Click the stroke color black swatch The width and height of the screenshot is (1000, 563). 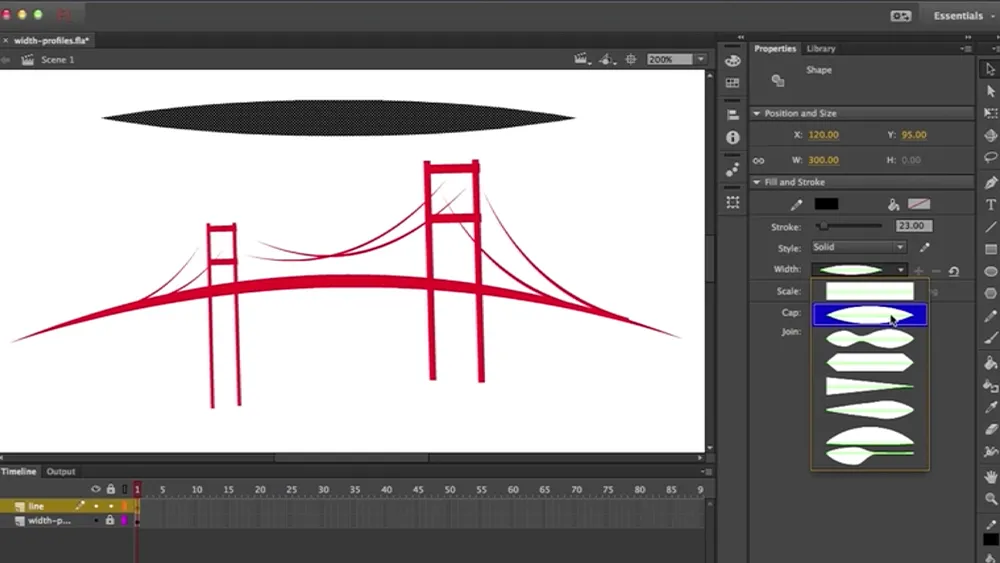tap(827, 204)
